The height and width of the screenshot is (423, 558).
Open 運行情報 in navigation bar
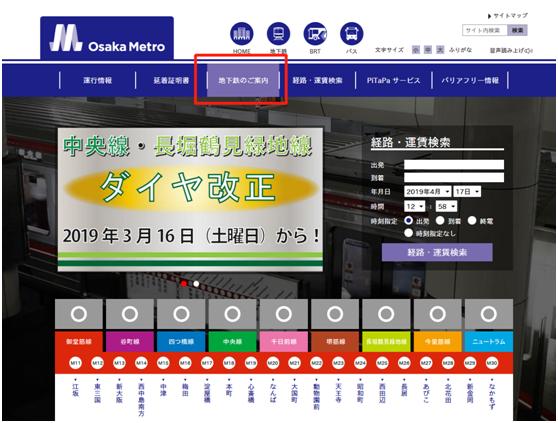tap(98, 80)
